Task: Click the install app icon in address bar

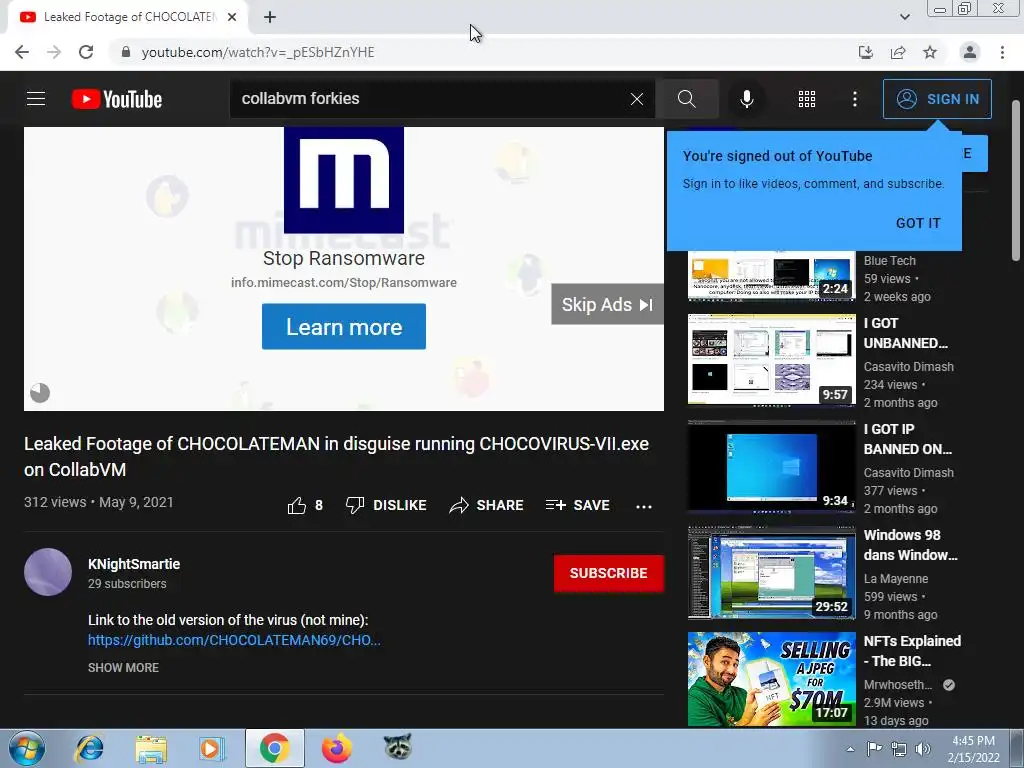Action: point(866,52)
